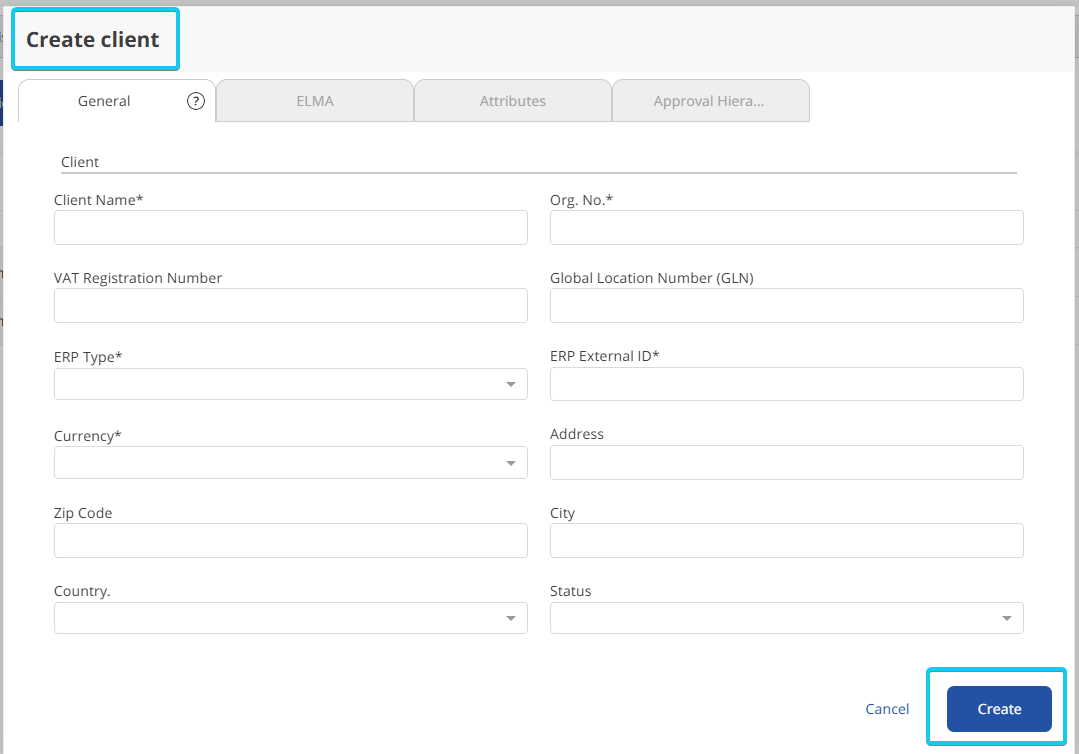Screen dimensions: 1079x754
Task: Click the Create button
Action: (999, 709)
